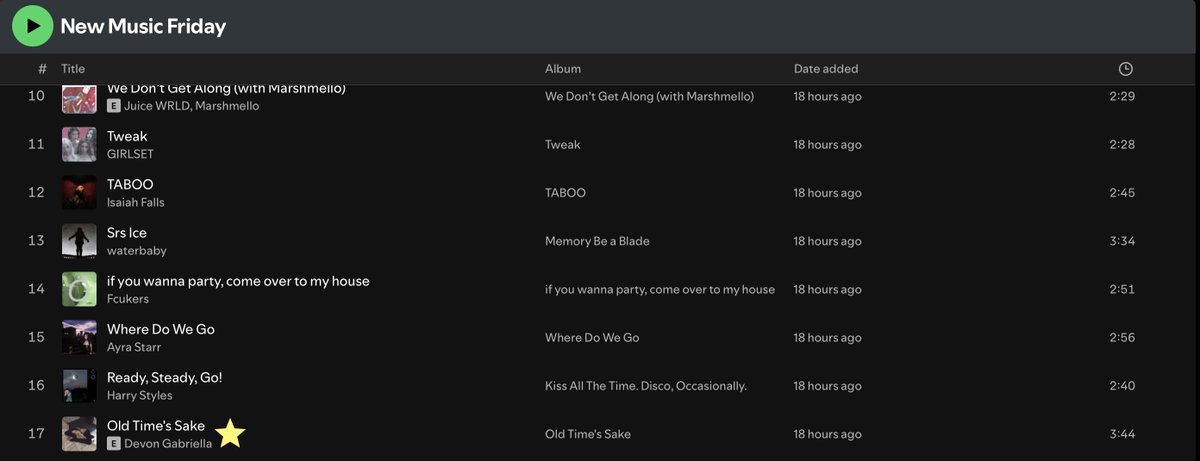Viewport: 1200px width, 461px height.
Task: Click the explicit badge on Juice WRLD track
Action: [114, 106]
